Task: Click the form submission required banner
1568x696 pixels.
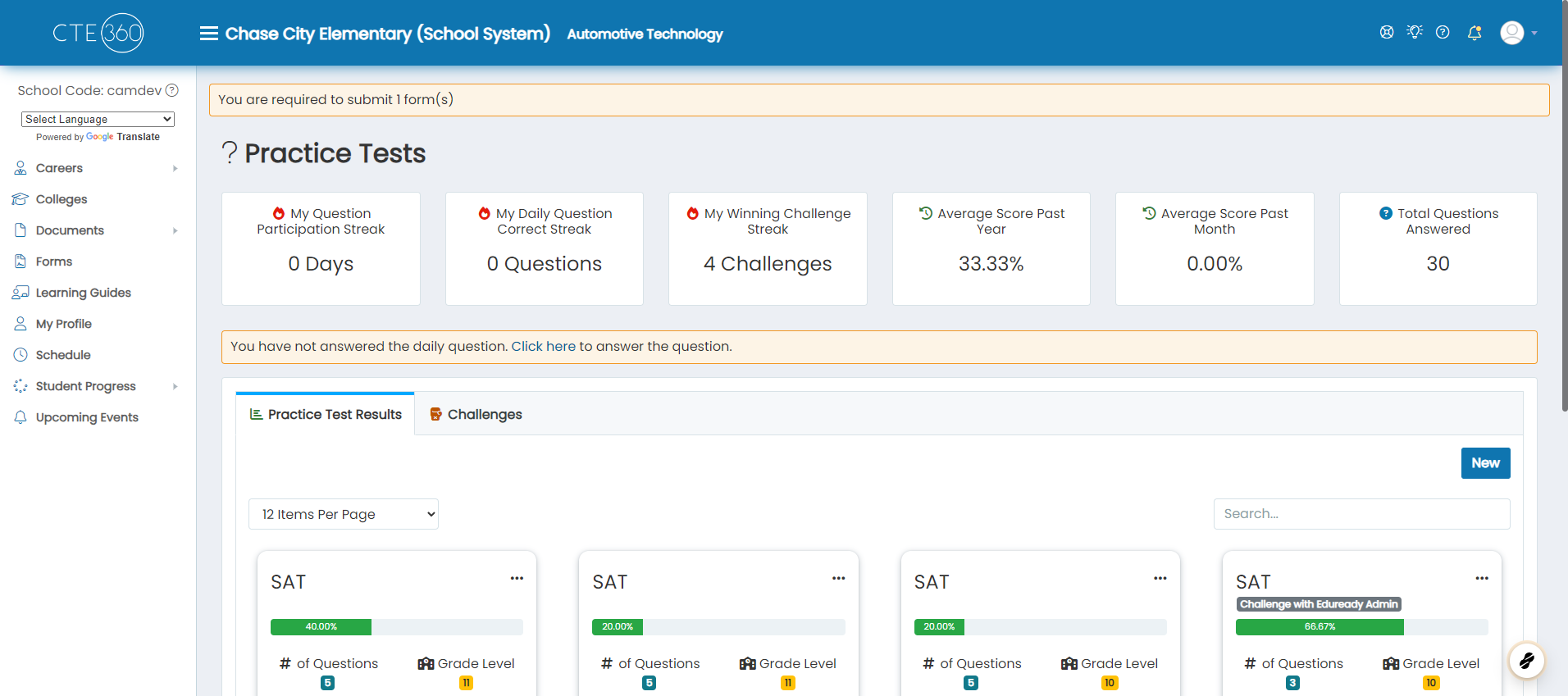Action: click(879, 100)
